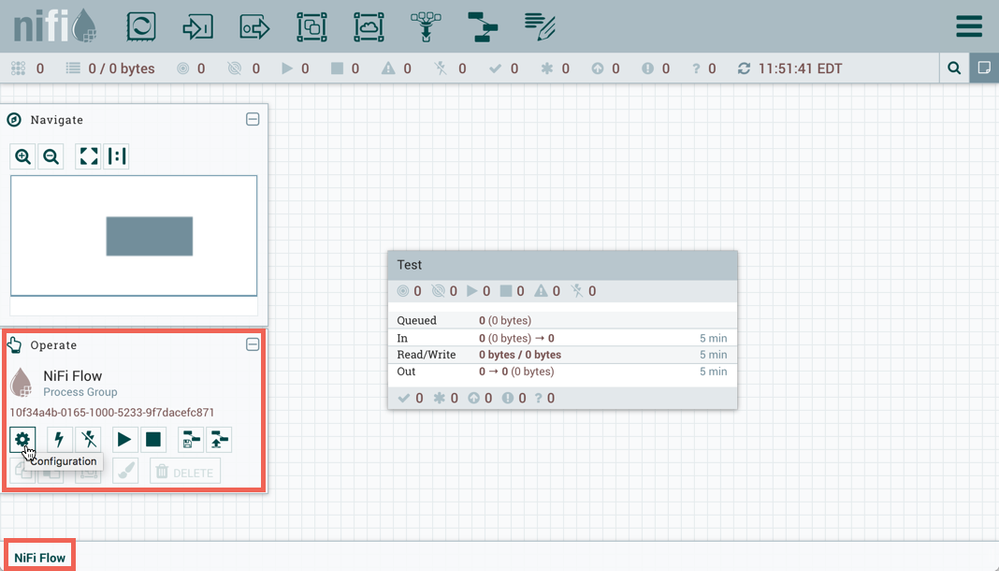Screen dimensions: 999x571
Task: Click the NiFi Flow breadcrumb
Action: 40,557
